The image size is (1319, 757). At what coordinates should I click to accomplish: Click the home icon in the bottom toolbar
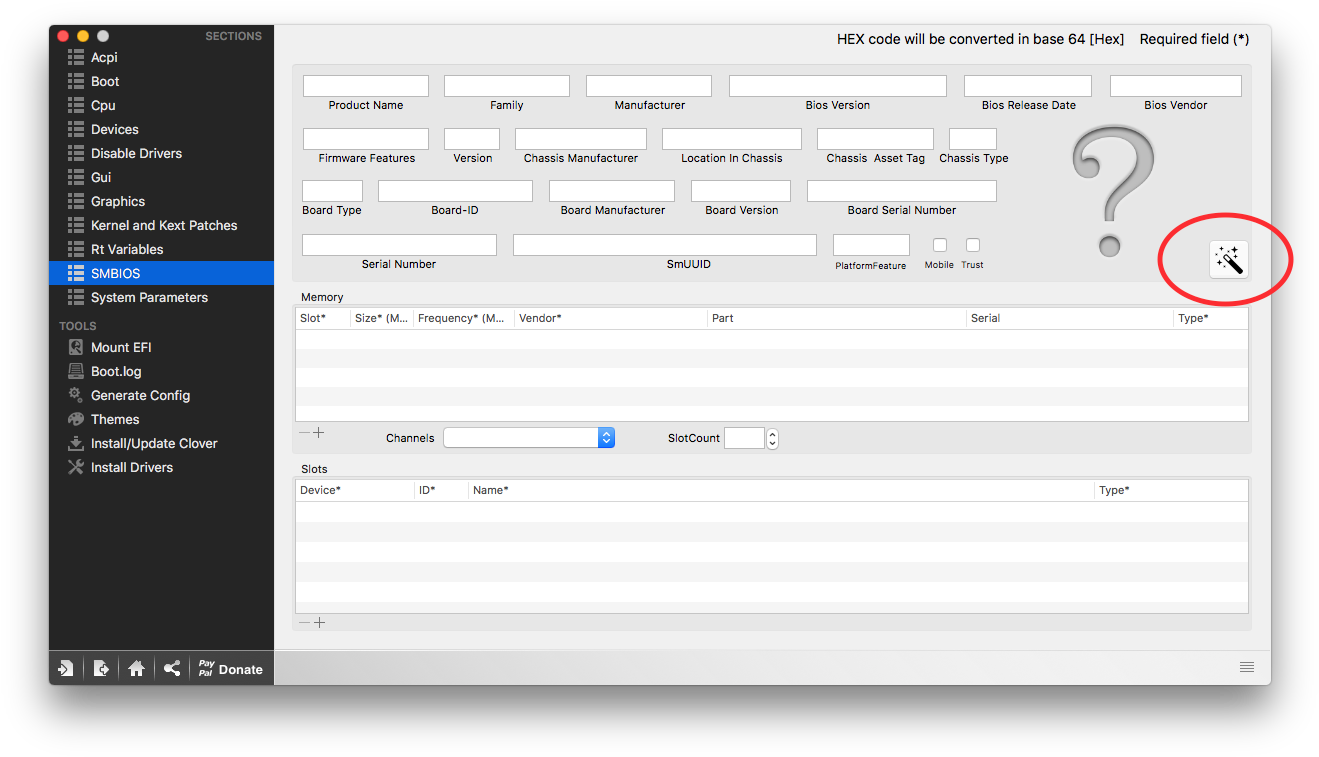(136, 667)
